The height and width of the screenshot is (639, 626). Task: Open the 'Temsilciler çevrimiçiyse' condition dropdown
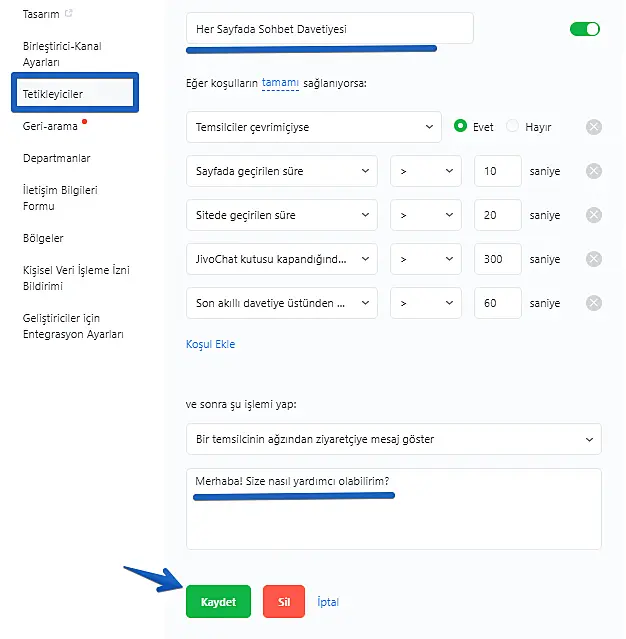[x=313, y=127]
